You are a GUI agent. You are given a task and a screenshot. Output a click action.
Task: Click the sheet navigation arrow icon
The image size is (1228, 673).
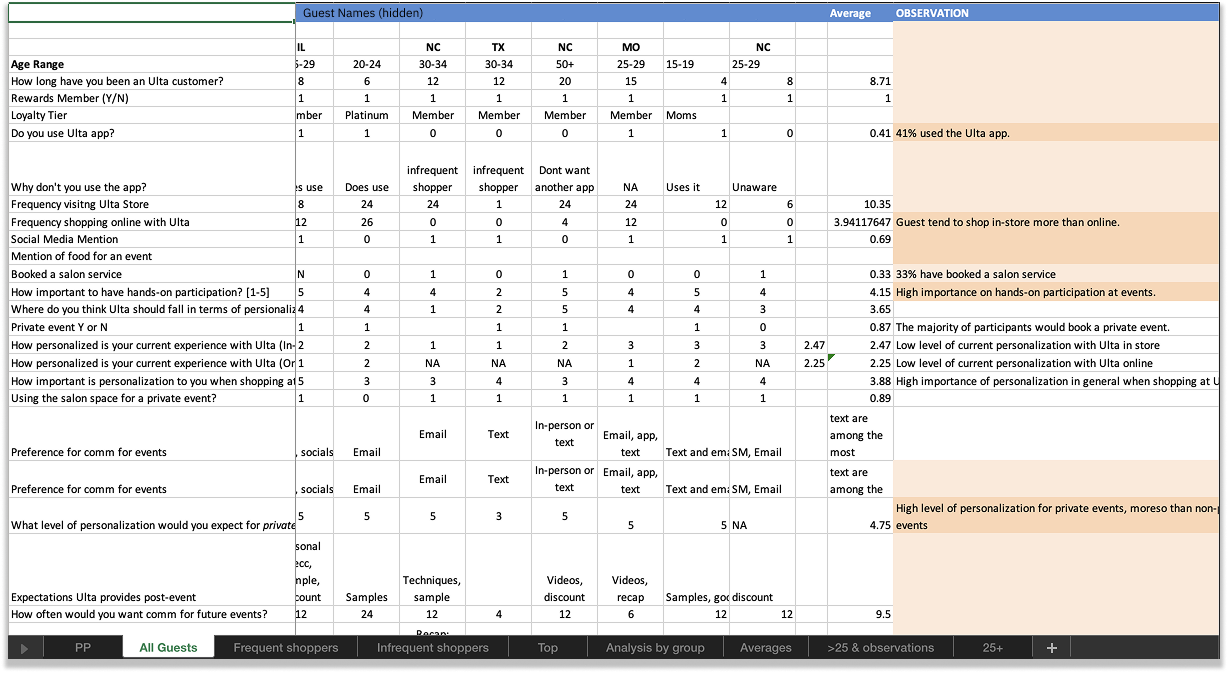click(x=24, y=648)
